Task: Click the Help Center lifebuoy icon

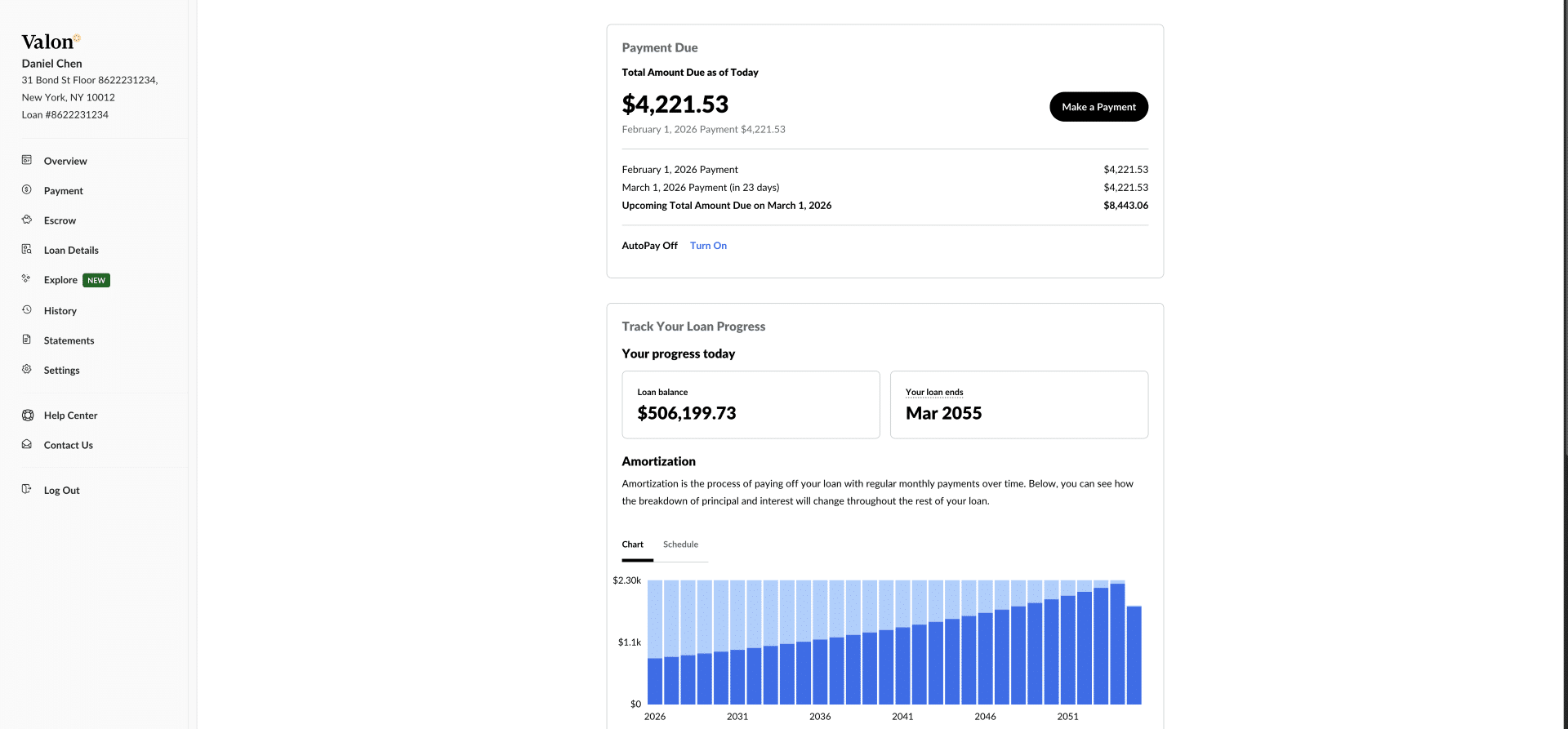Action: point(28,415)
